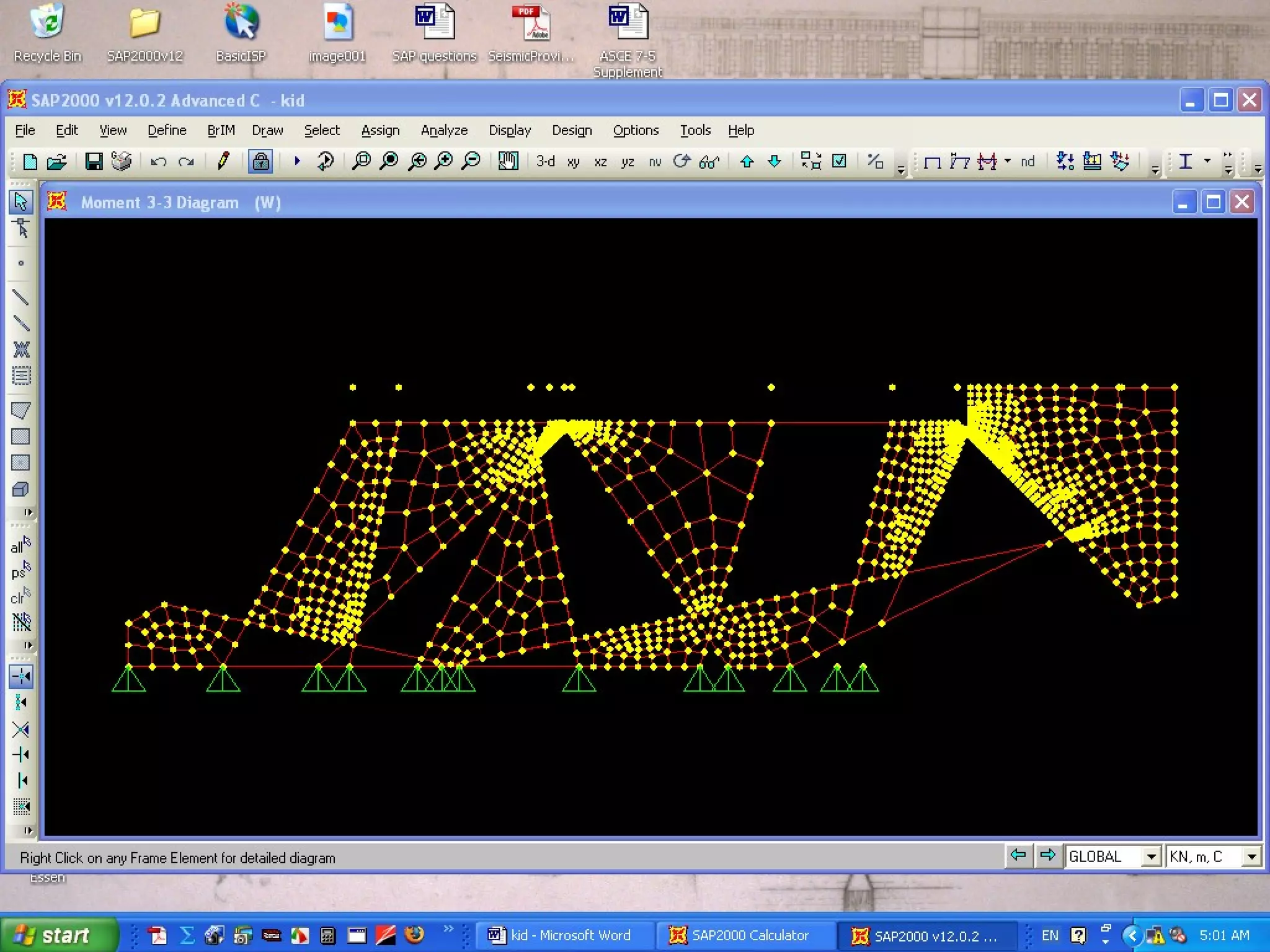Click the Clear Selection 'clr' tool

click(x=20, y=596)
